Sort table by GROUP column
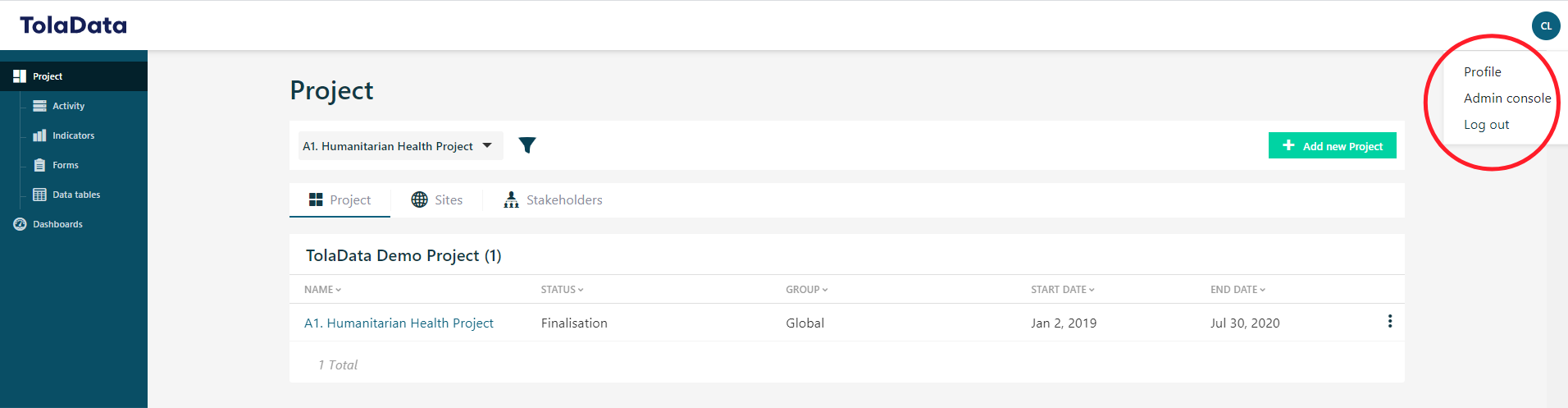This screenshot has height=408, width=1568. pos(807,290)
